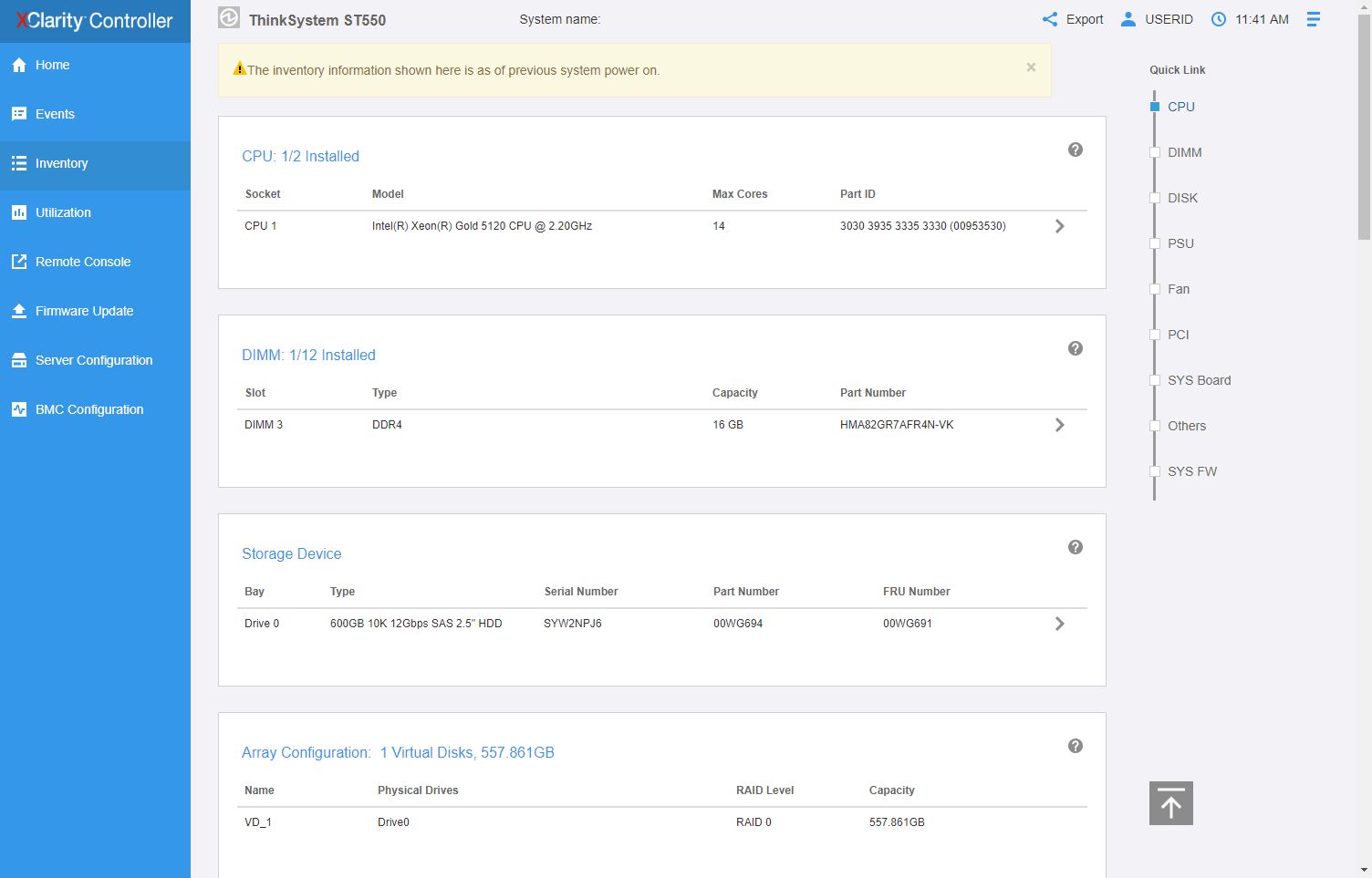Click the Storage Device help icon

pos(1076,547)
